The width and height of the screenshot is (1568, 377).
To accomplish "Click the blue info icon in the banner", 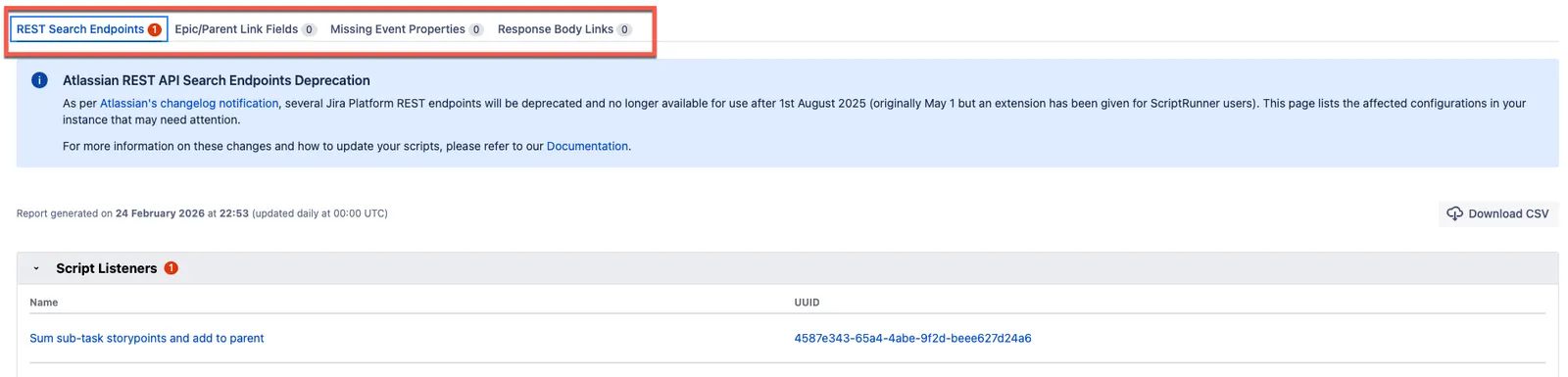I will [x=39, y=80].
